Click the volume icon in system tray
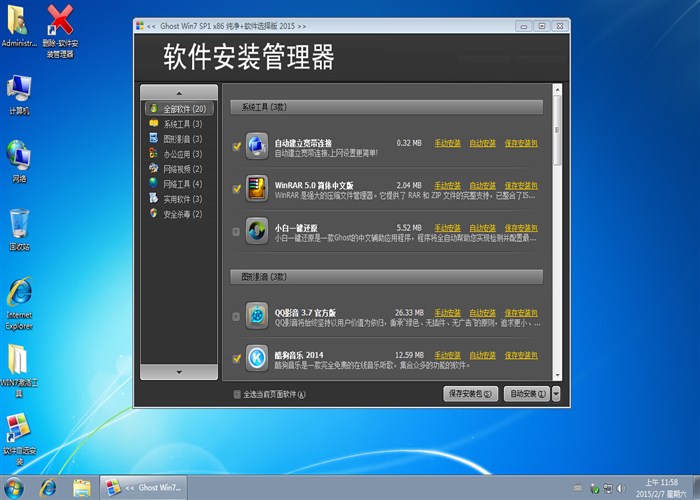The height and width of the screenshot is (500, 700). tap(621, 488)
